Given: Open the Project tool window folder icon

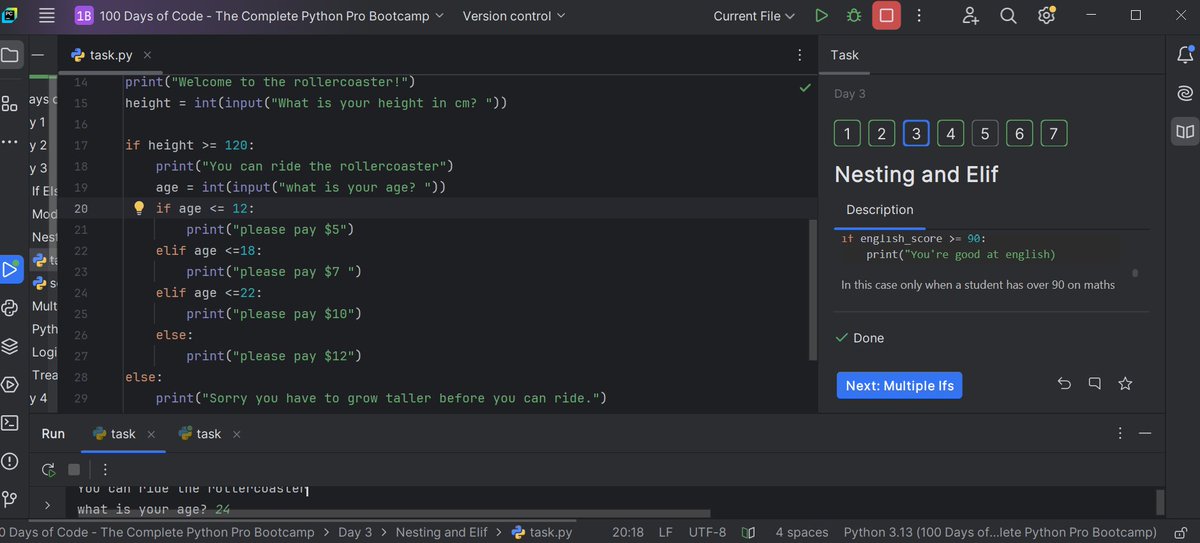Looking at the screenshot, I should pyautogui.click(x=10, y=55).
